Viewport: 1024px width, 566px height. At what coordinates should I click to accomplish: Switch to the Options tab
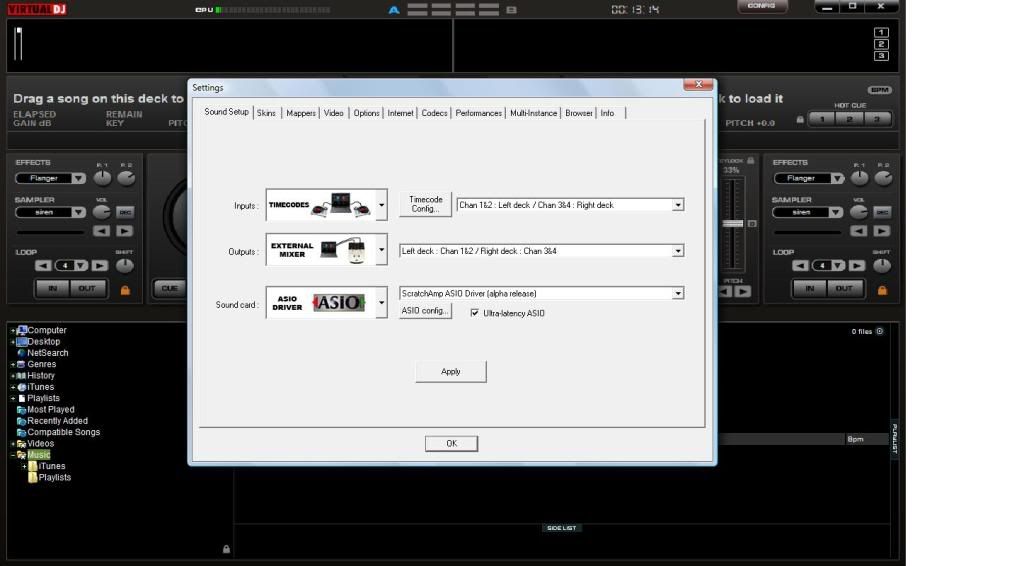pyautogui.click(x=366, y=113)
